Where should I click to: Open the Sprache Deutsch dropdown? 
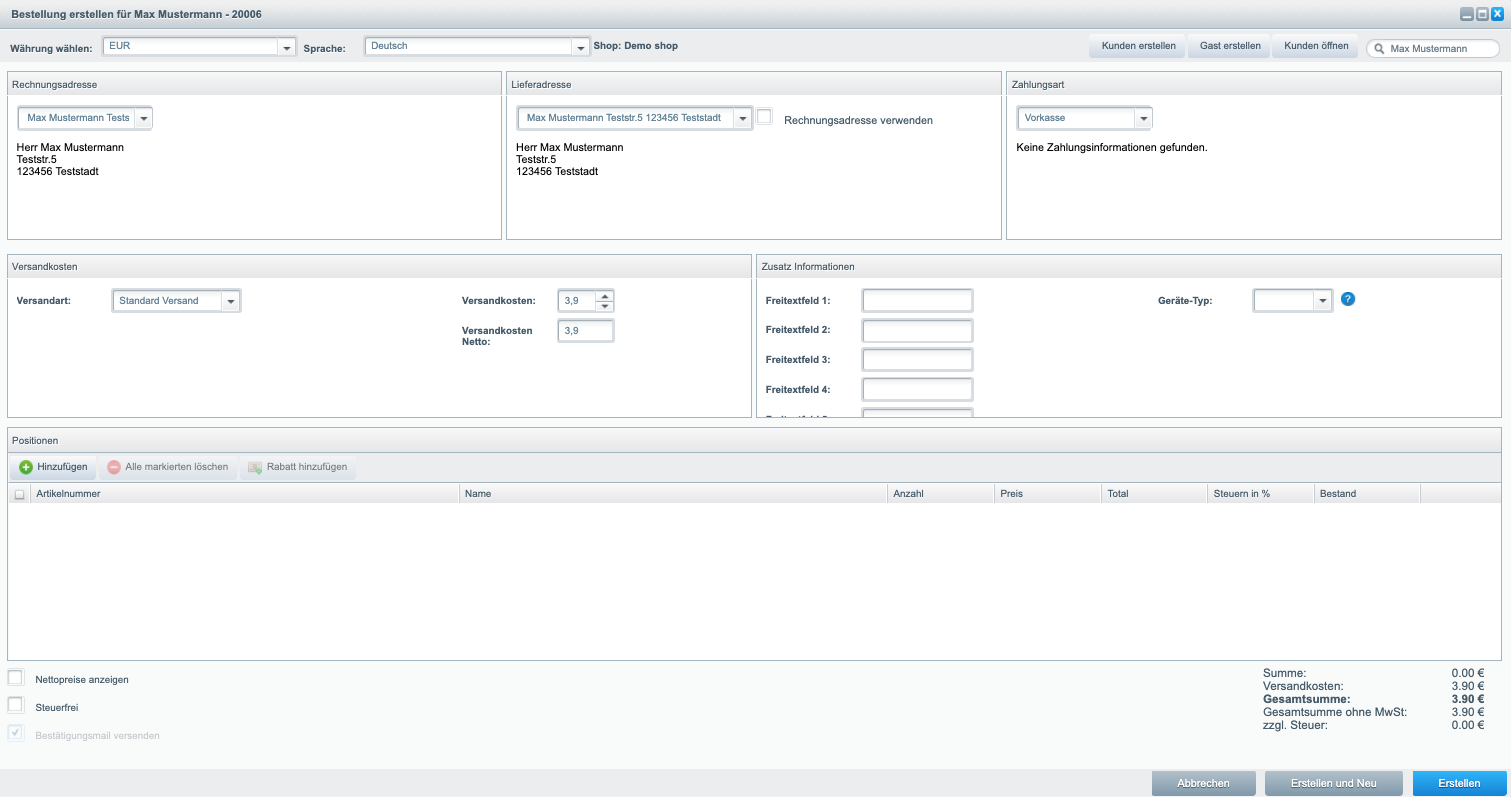pos(580,47)
